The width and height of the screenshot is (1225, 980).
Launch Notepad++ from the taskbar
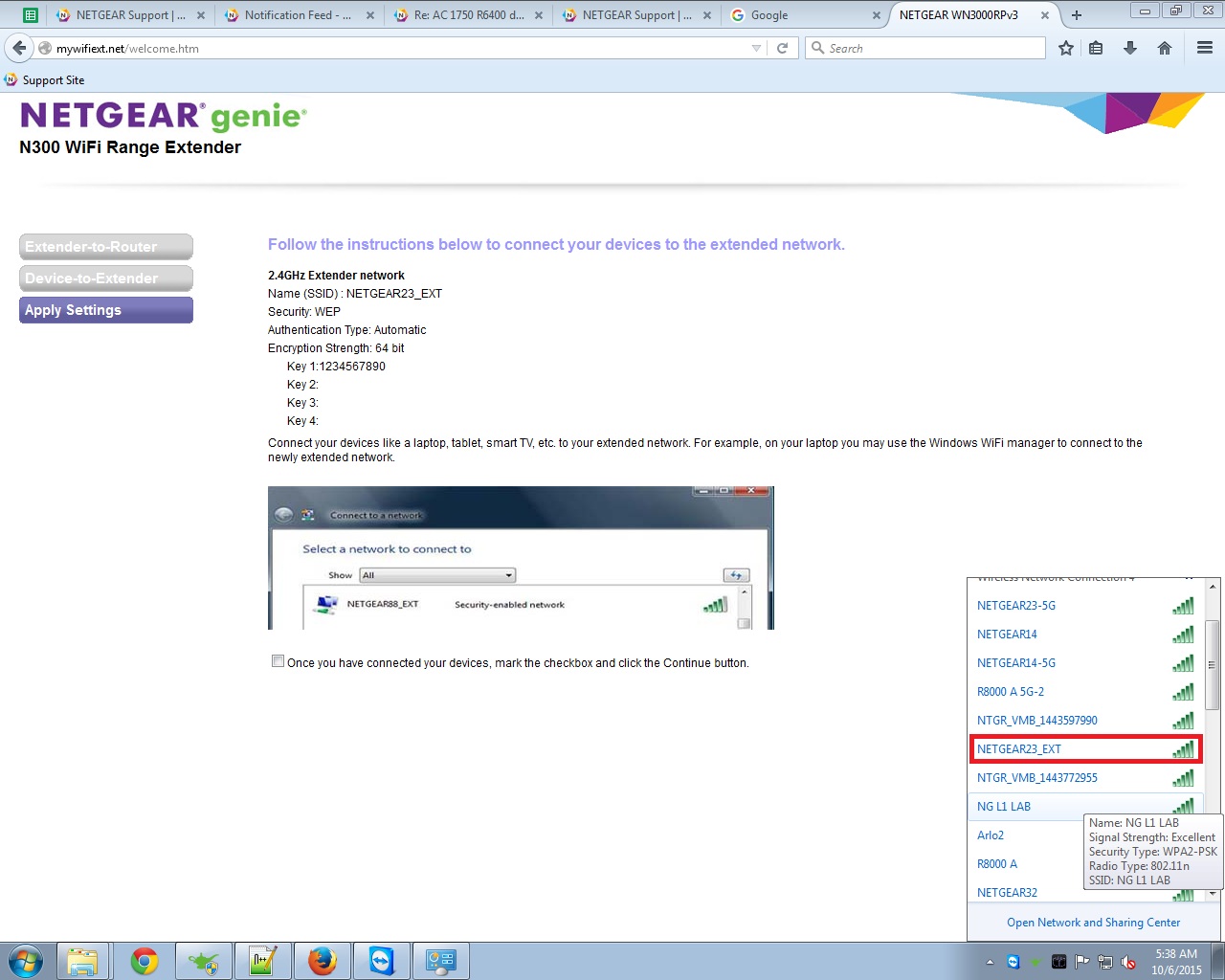pos(263,960)
